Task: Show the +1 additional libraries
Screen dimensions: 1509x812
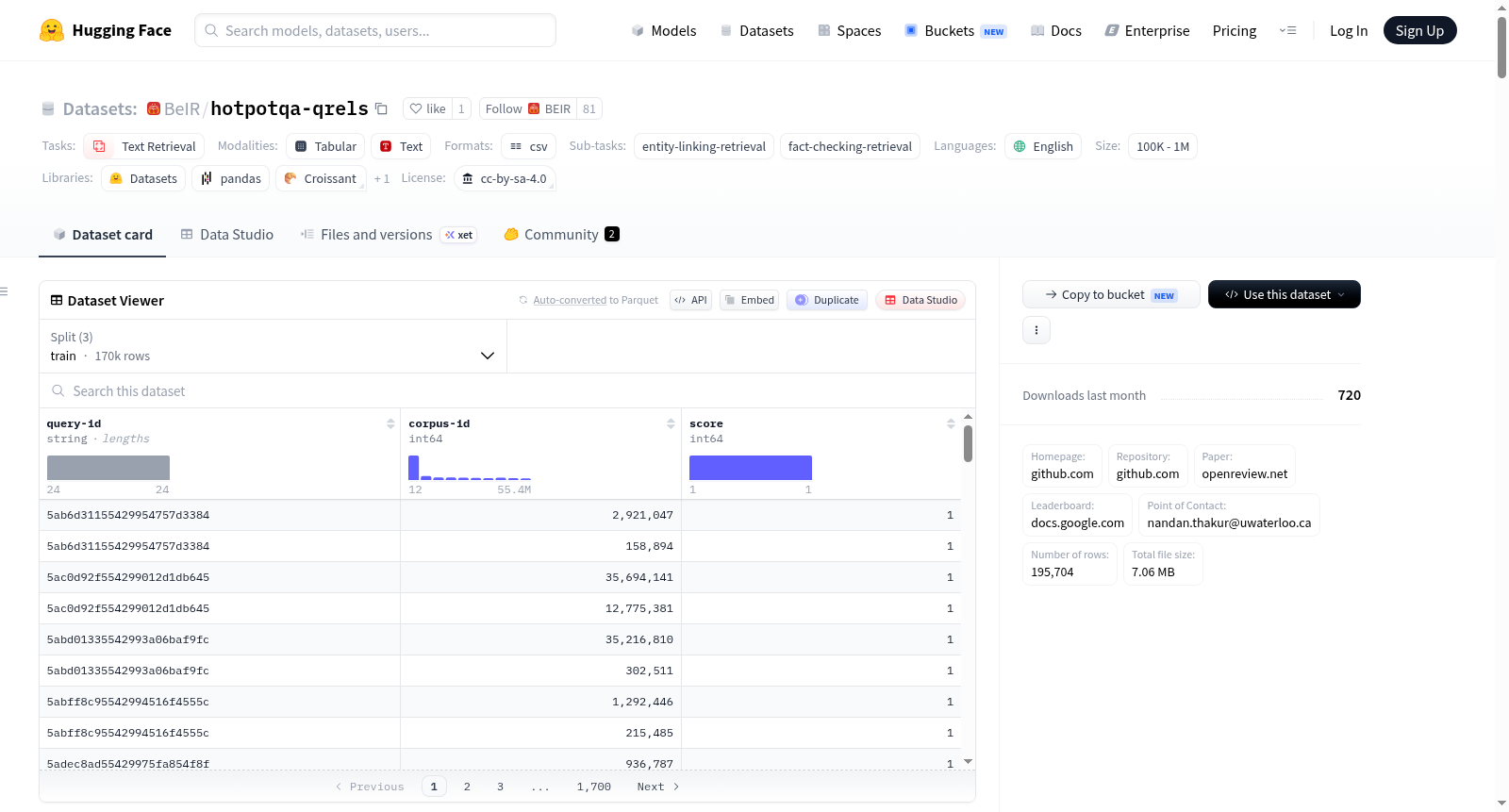Action: [381, 178]
